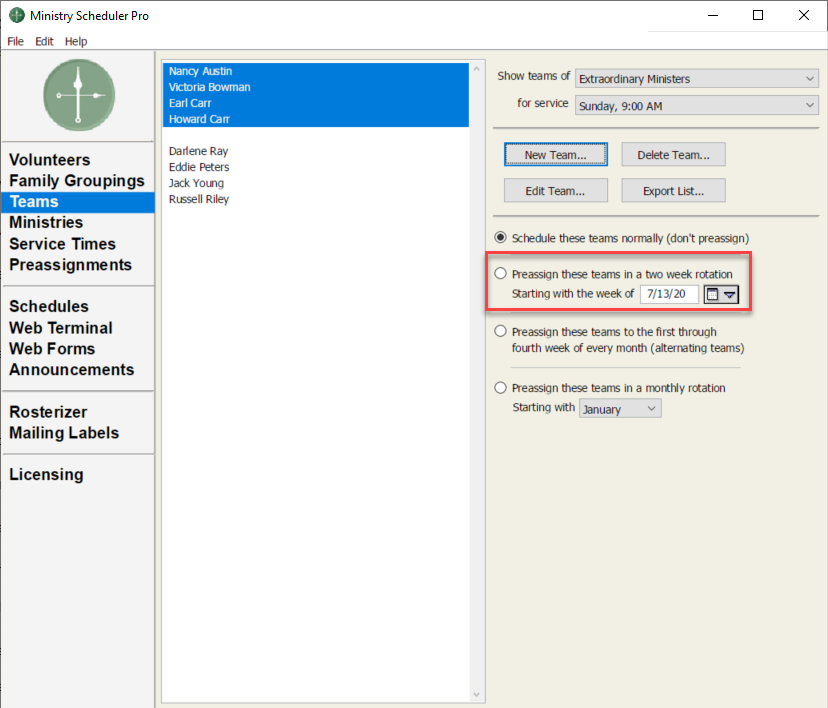Screen dimensions: 828x708
Task: Open the File menu
Action: coord(15,41)
